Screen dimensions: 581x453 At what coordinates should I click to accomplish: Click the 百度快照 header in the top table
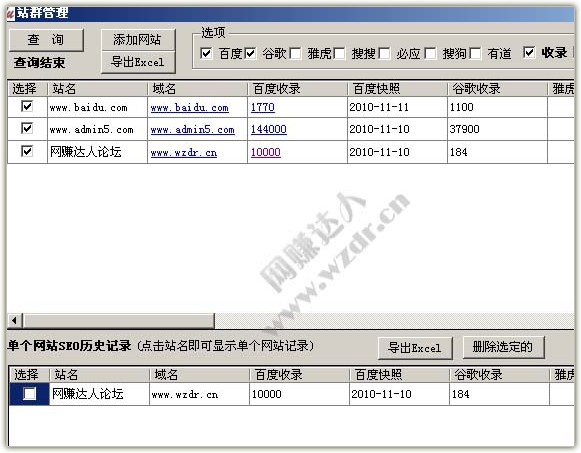pos(398,89)
